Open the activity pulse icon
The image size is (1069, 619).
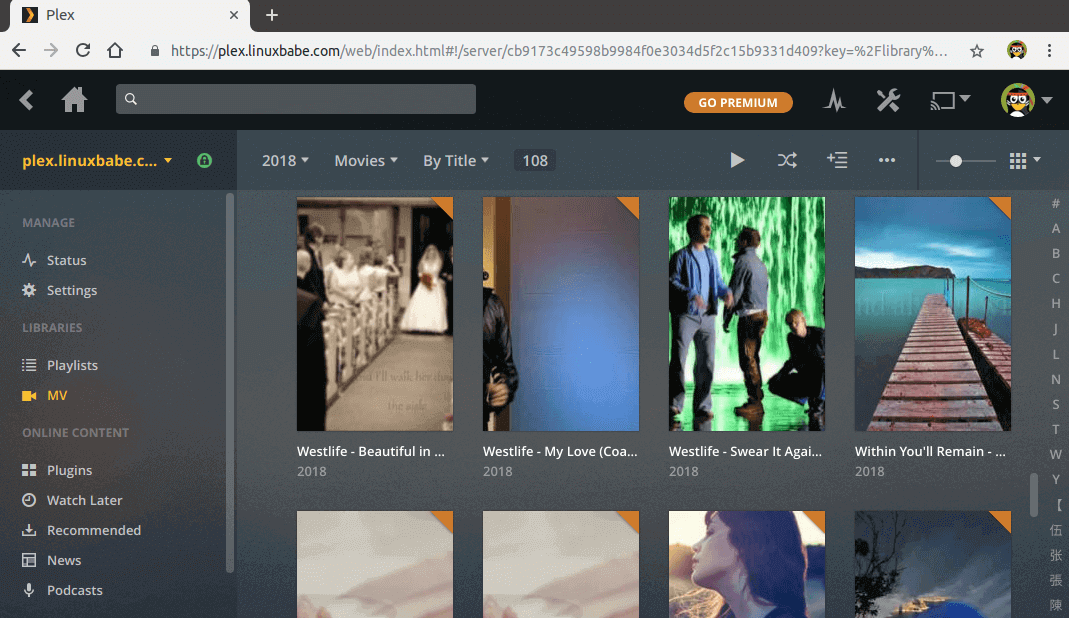click(834, 101)
